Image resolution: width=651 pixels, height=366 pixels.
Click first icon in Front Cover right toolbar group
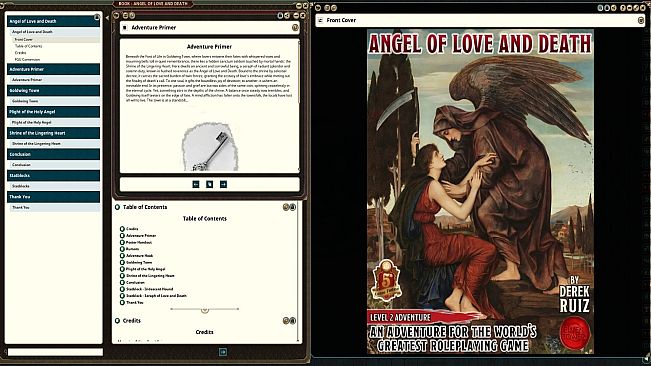point(600,7)
